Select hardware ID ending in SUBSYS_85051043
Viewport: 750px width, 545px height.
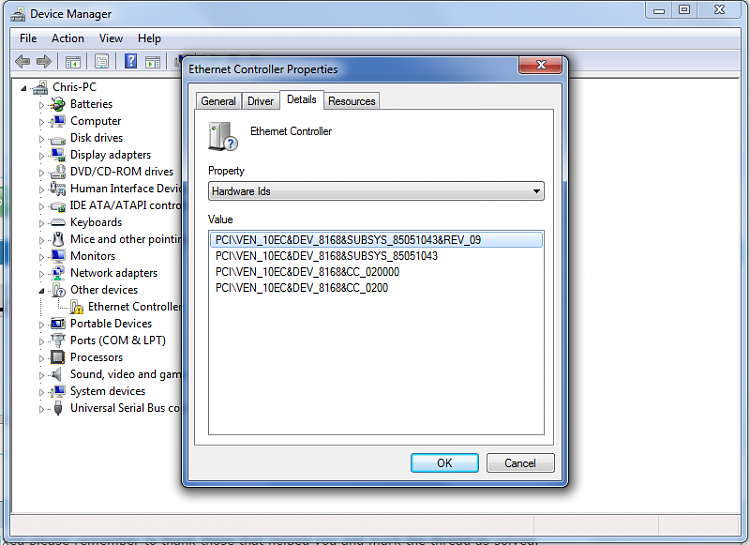point(326,256)
